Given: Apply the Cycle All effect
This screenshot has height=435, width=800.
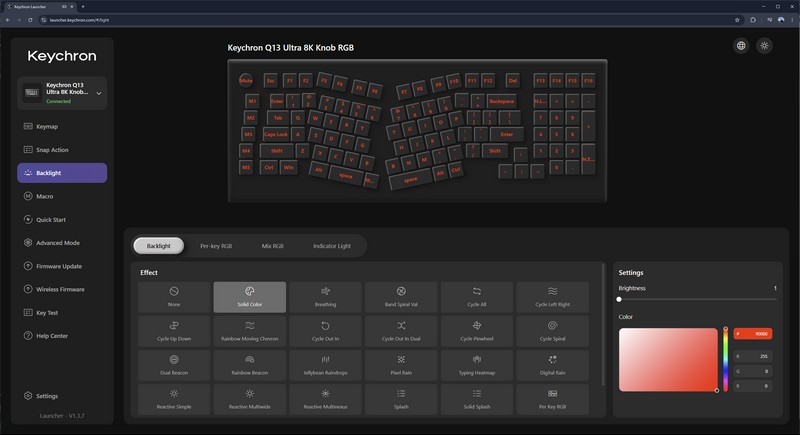Looking at the screenshot, I should [477, 297].
